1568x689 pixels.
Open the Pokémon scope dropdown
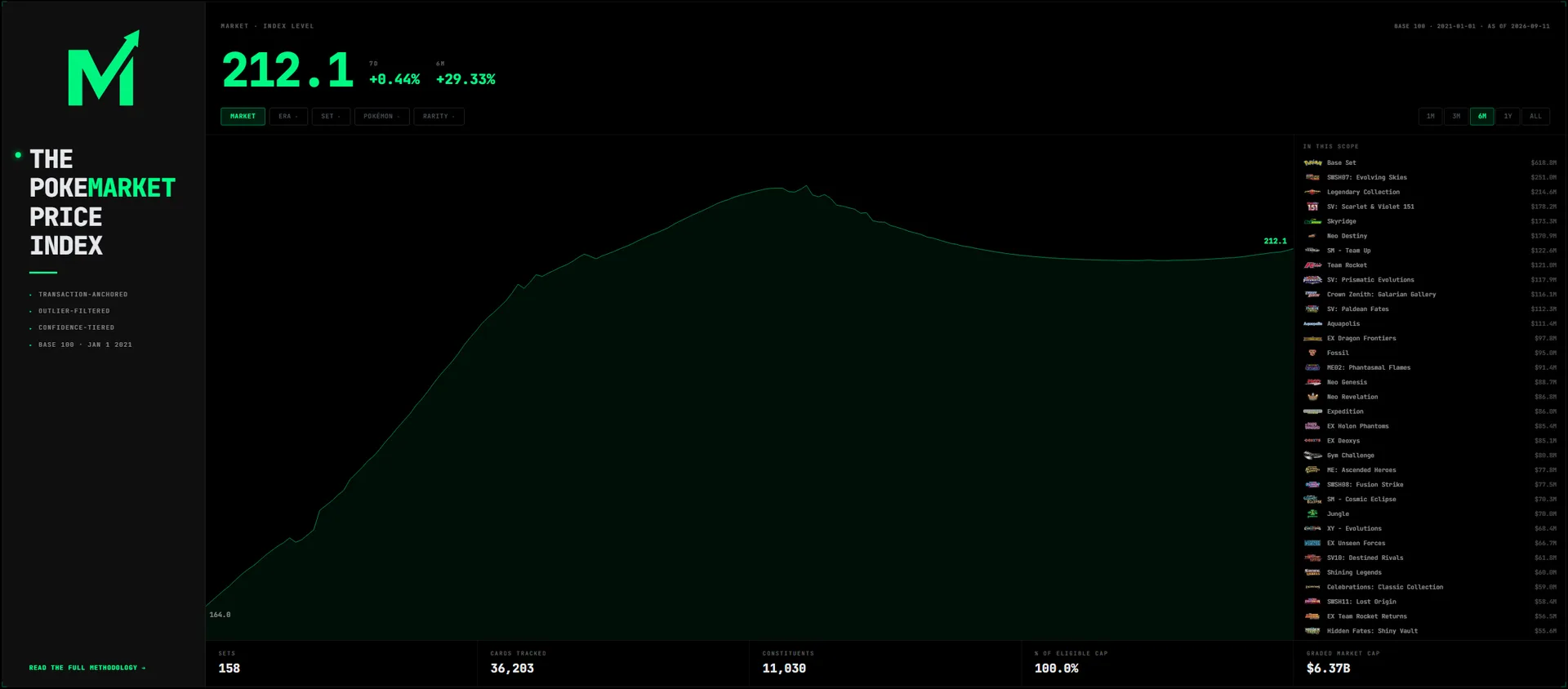pyautogui.click(x=381, y=117)
